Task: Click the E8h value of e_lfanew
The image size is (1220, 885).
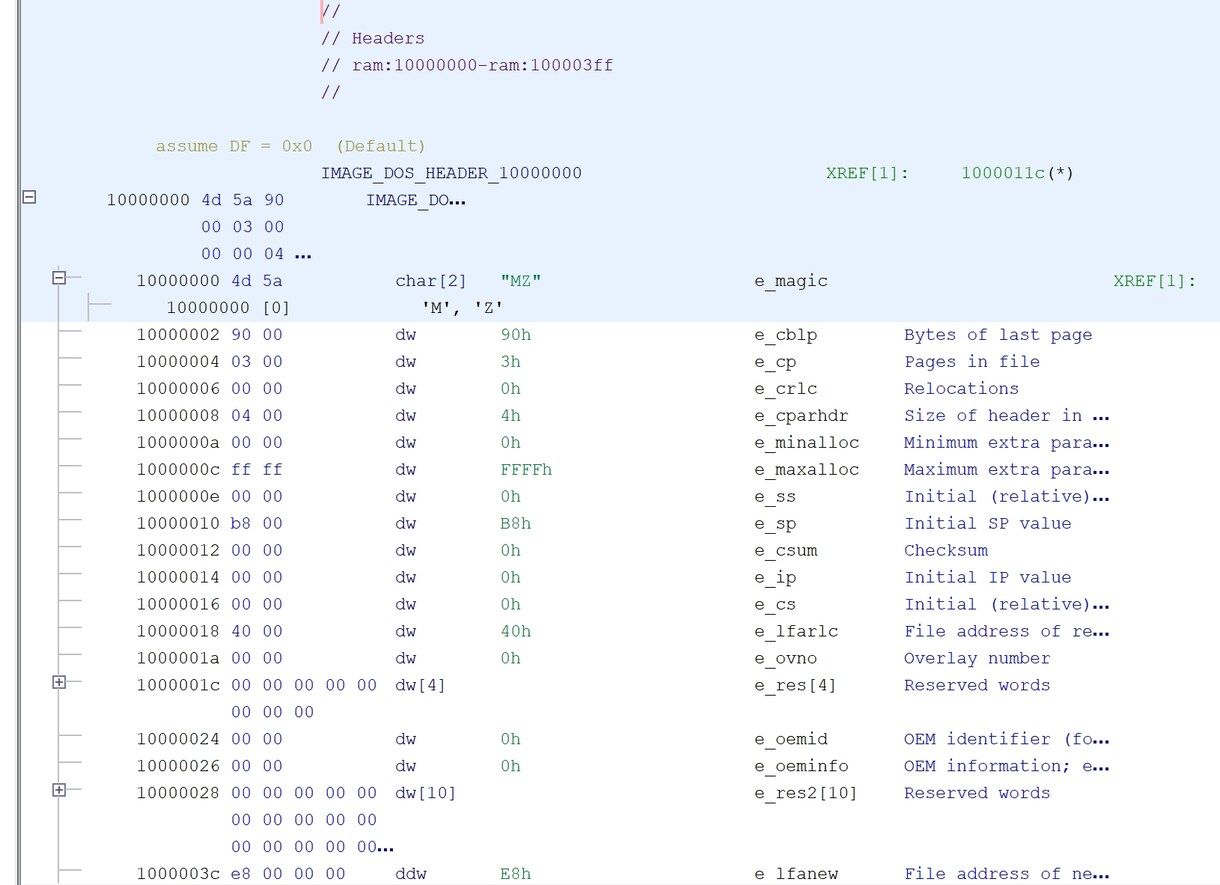Action: pyautogui.click(x=516, y=874)
